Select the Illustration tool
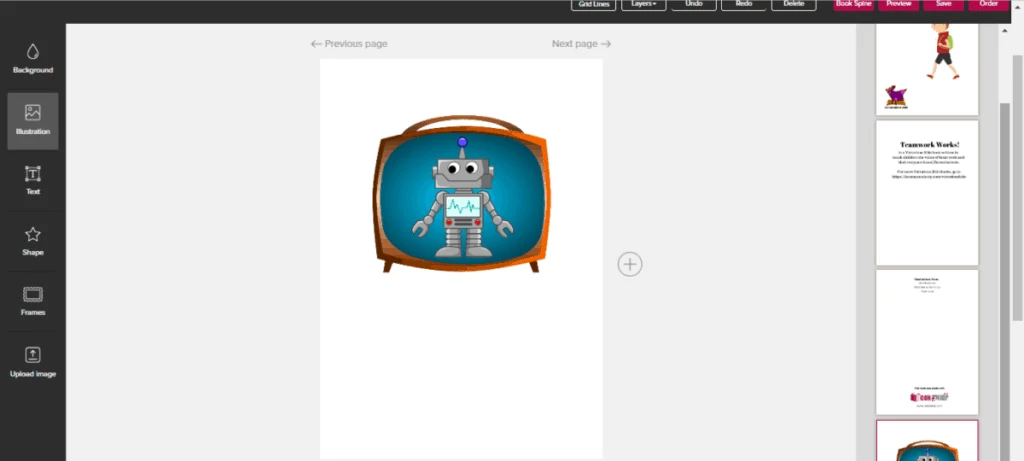 pos(33,121)
